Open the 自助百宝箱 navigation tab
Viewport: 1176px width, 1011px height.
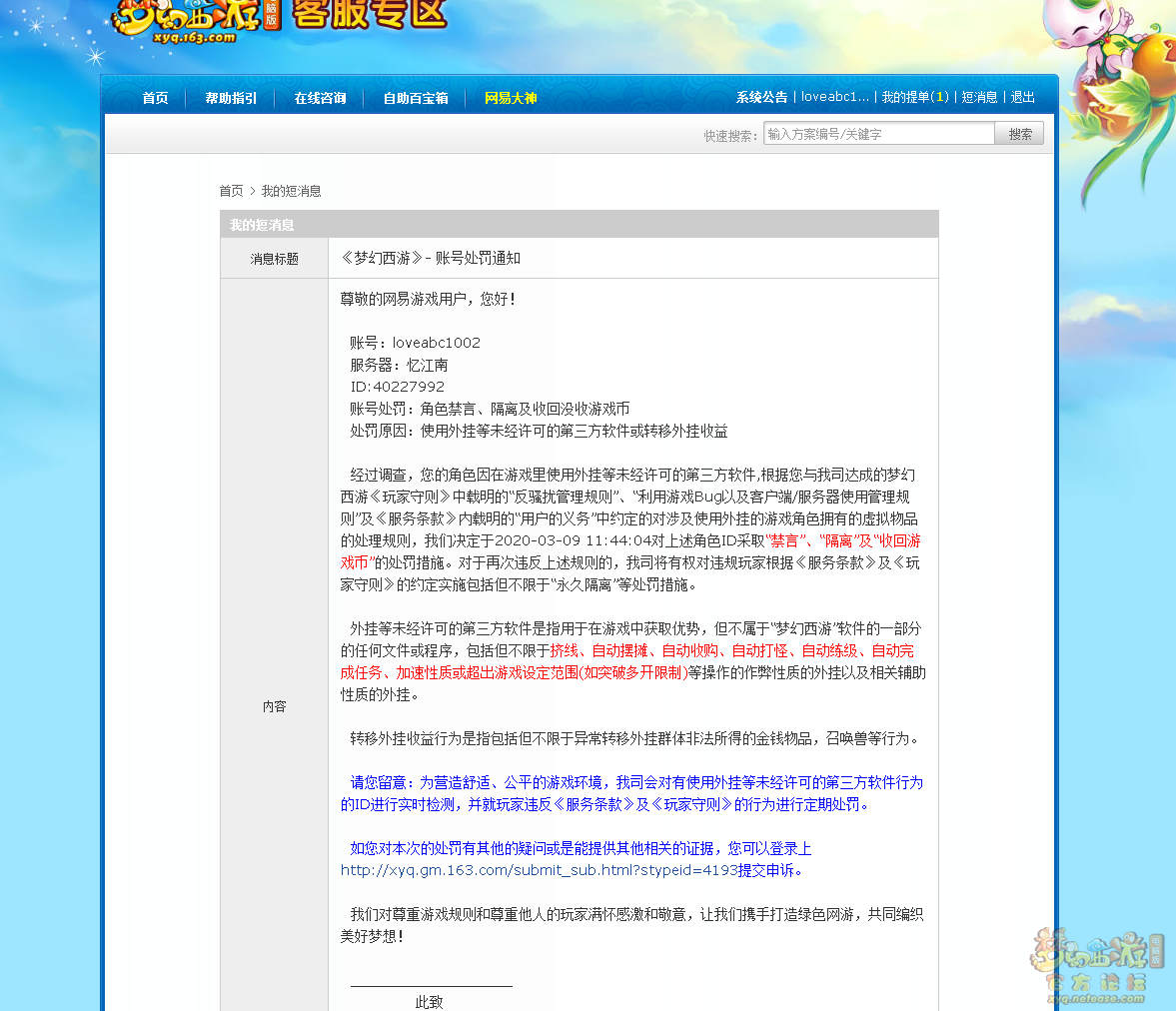[416, 98]
